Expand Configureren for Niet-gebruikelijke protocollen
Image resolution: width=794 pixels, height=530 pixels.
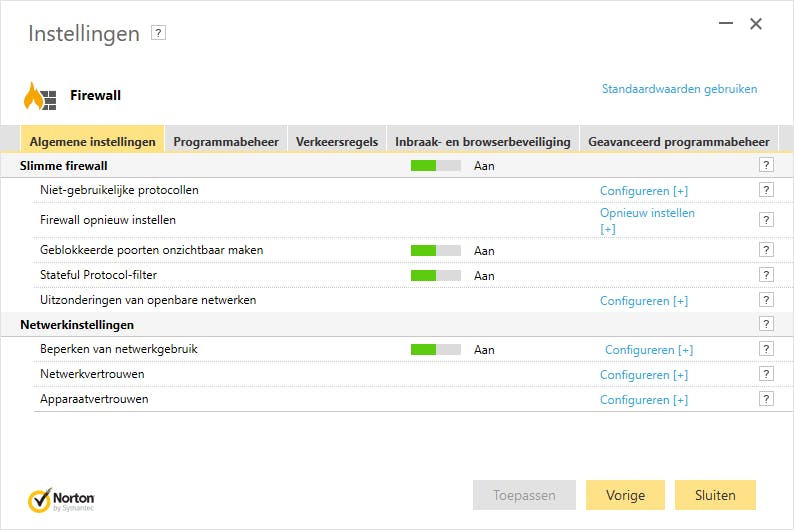(x=643, y=191)
